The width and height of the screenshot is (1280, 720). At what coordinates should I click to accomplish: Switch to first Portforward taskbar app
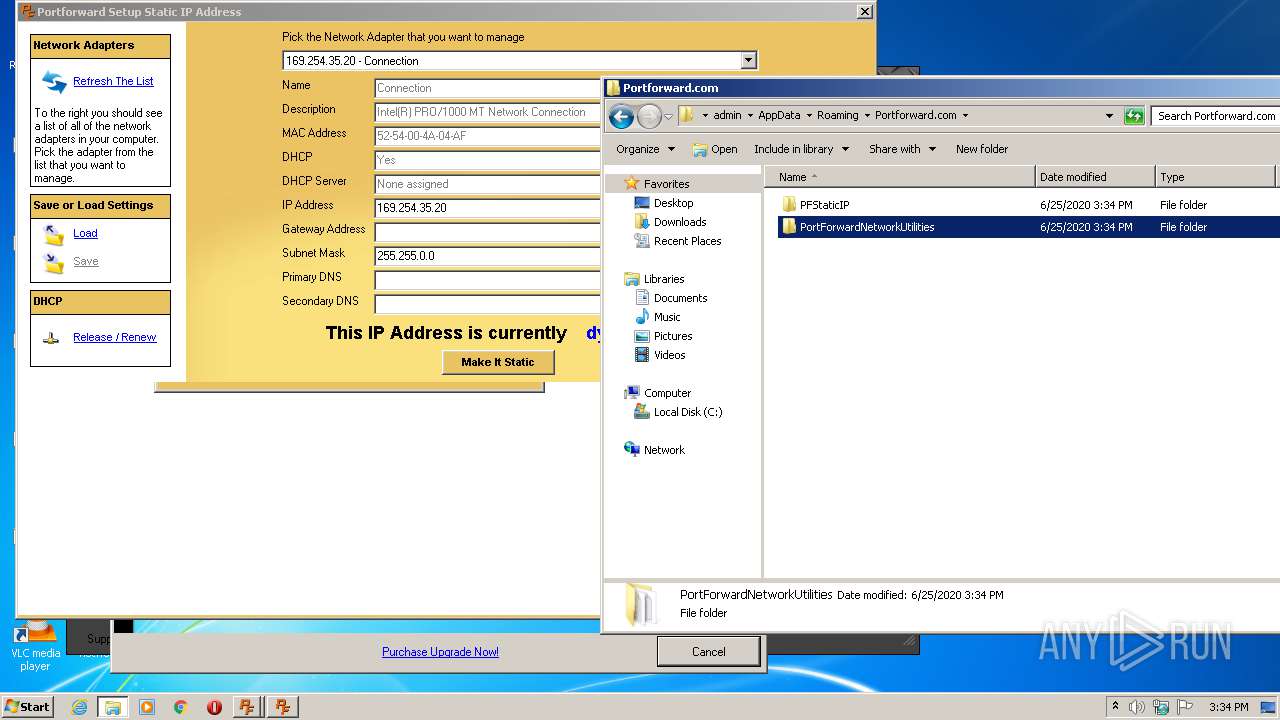pos(247,707)
